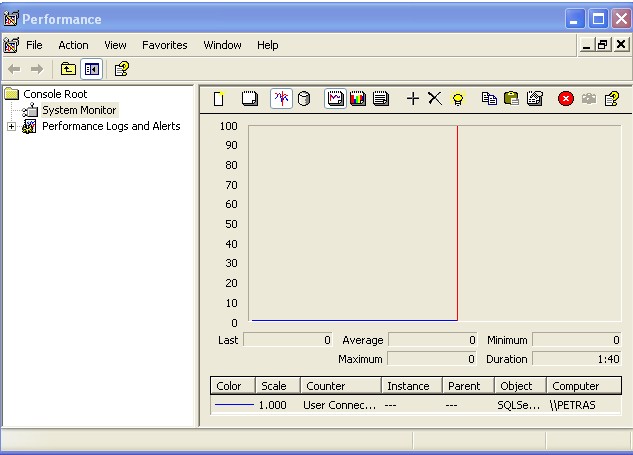Screen dimensions: 633x455
Task: Open the graph Properties icon
Action: 535,99
